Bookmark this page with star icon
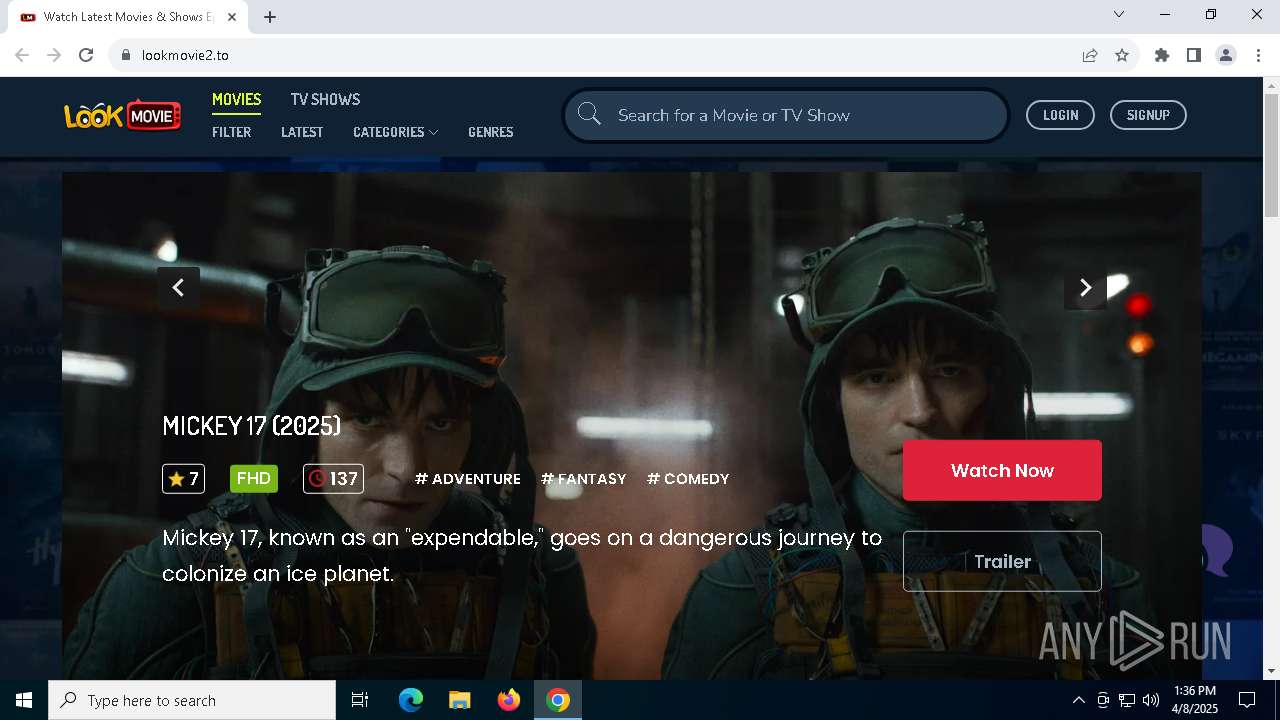1280x720 pixels. point(1122,55)
